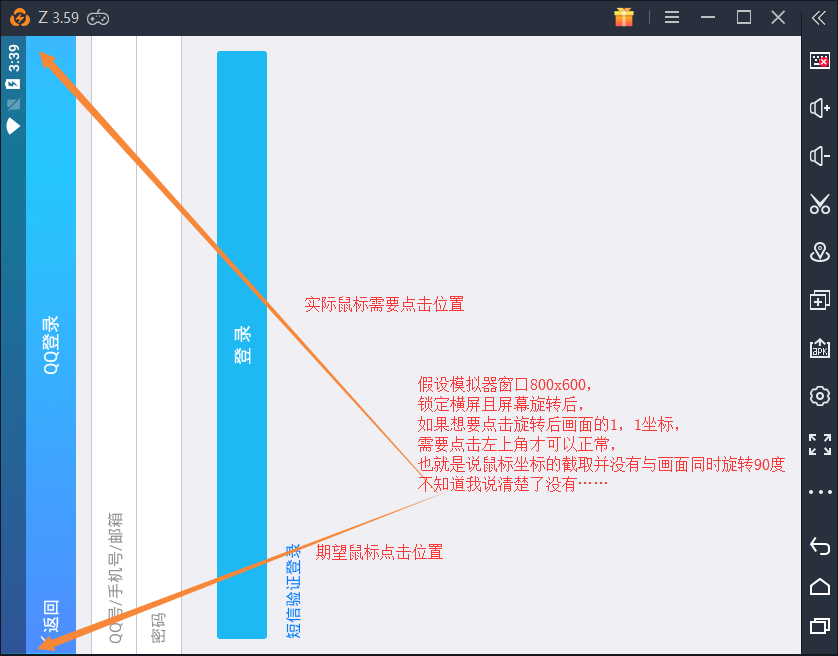
Task: Click the 短信验证登录 SMS login link
Action: (293, 590)
